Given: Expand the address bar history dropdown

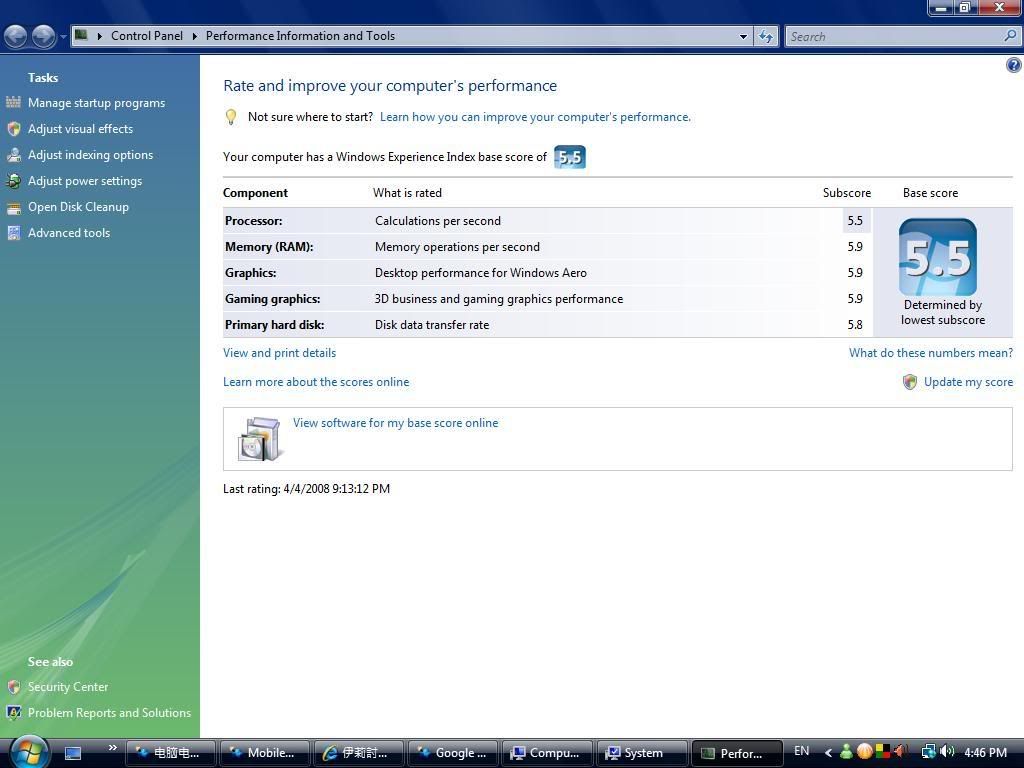Looking at the screenshot, I should pos(743,36).
